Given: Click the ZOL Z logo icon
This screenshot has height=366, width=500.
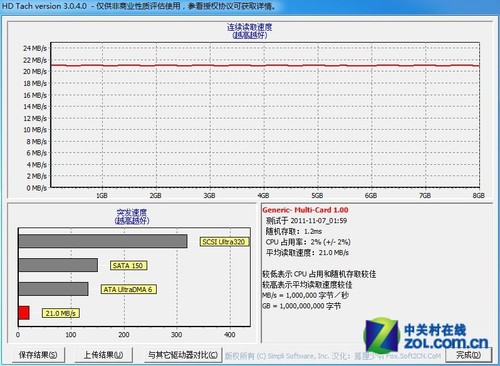Looking at the screenshot, I should coord(382,335).
